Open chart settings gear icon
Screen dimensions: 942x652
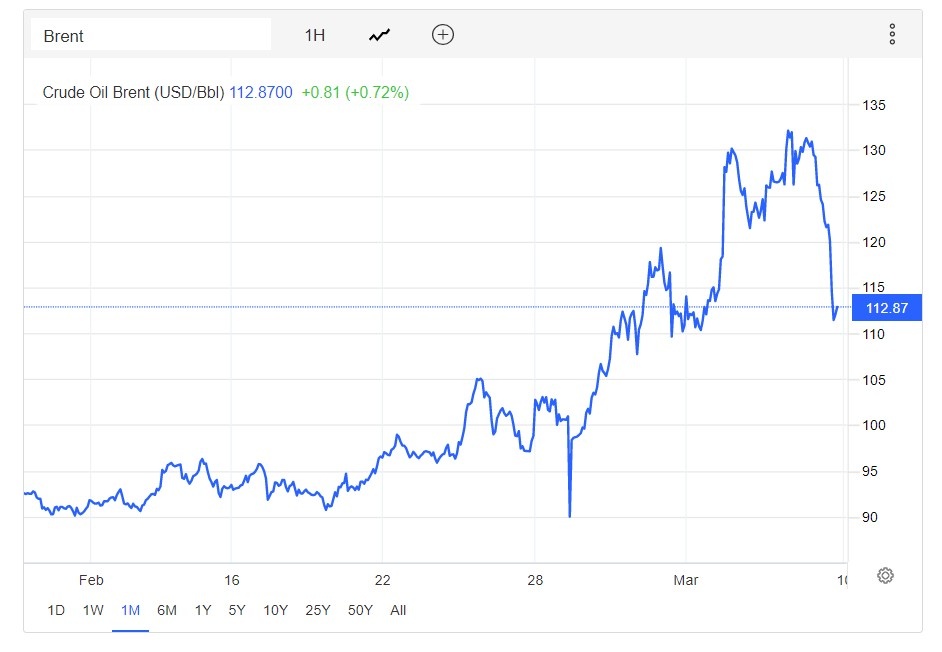tap(885, 575)
